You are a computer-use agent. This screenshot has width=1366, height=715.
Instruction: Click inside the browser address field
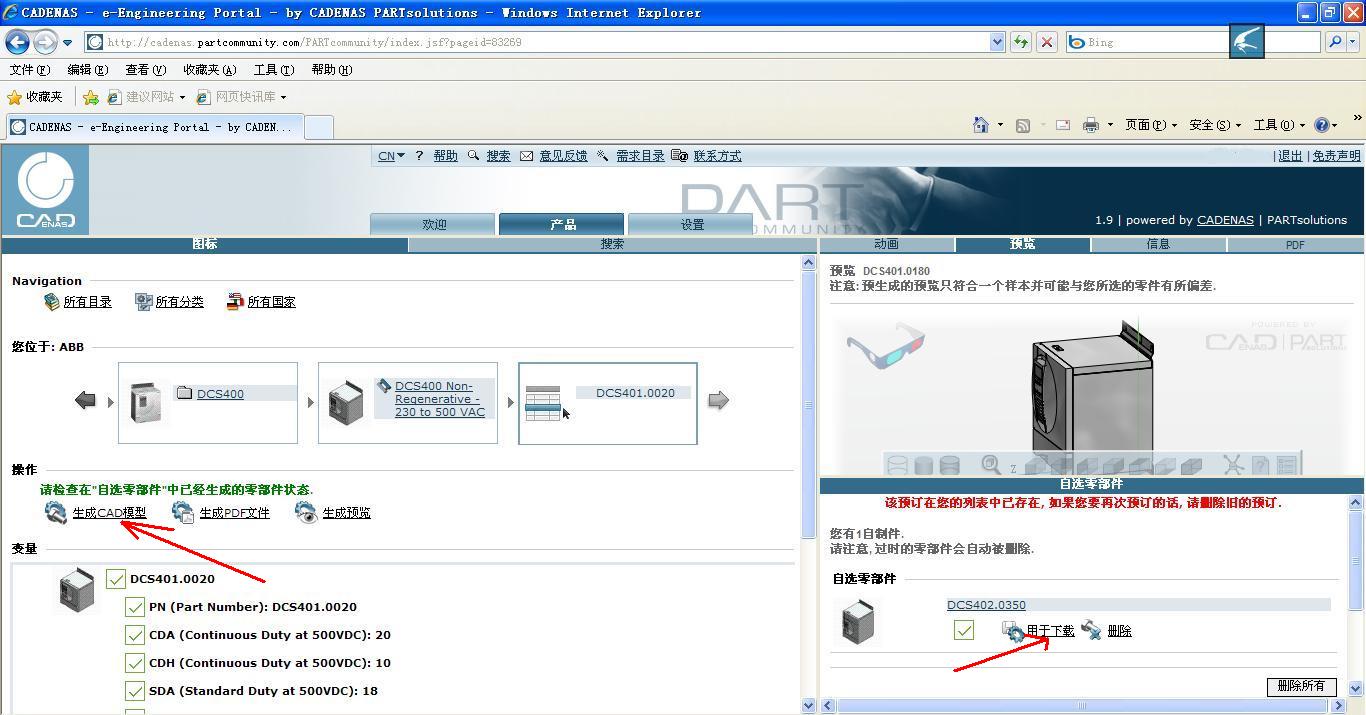(x=500, y=42)
